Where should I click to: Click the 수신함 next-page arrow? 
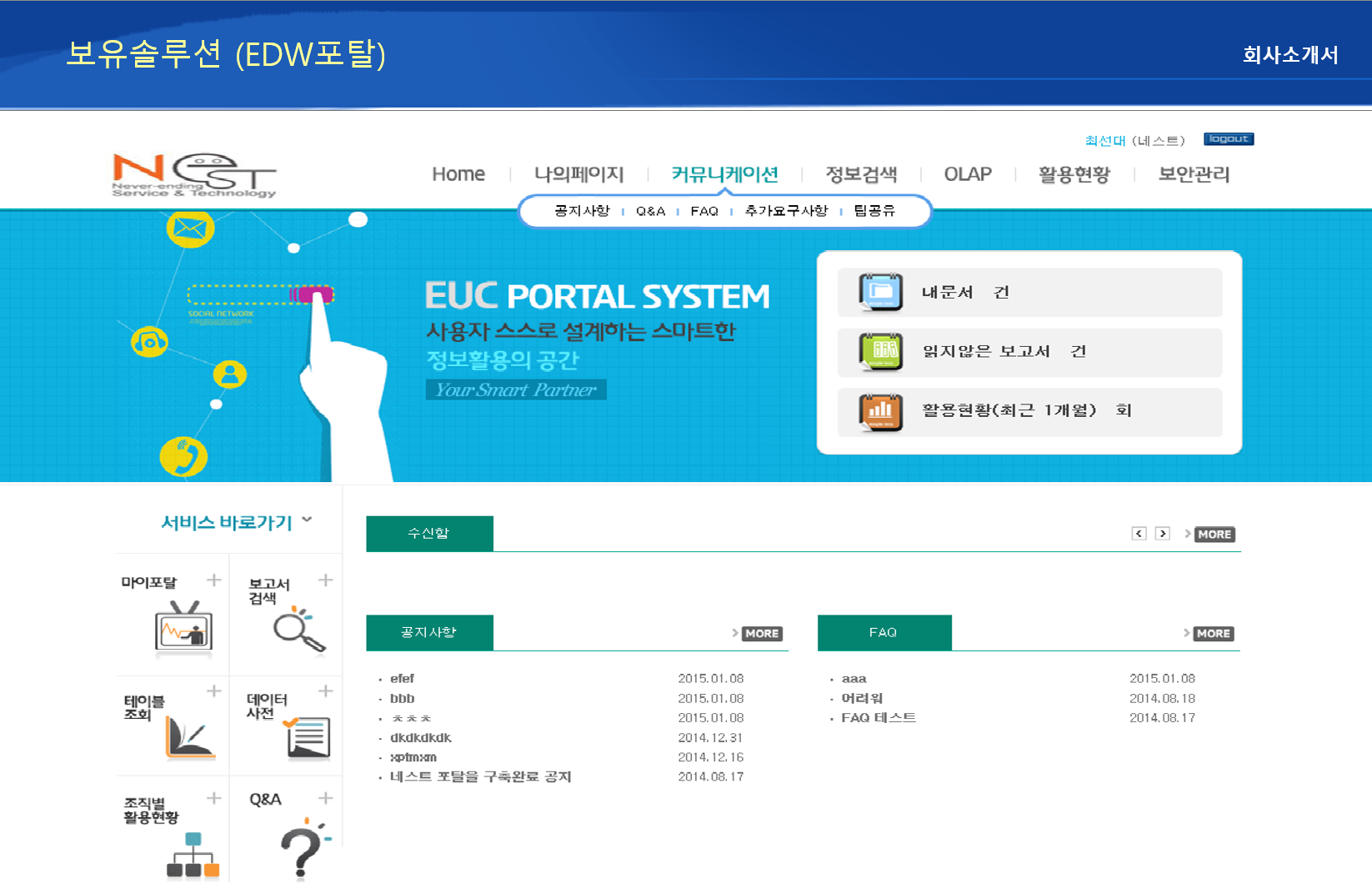click(1163, 533)
